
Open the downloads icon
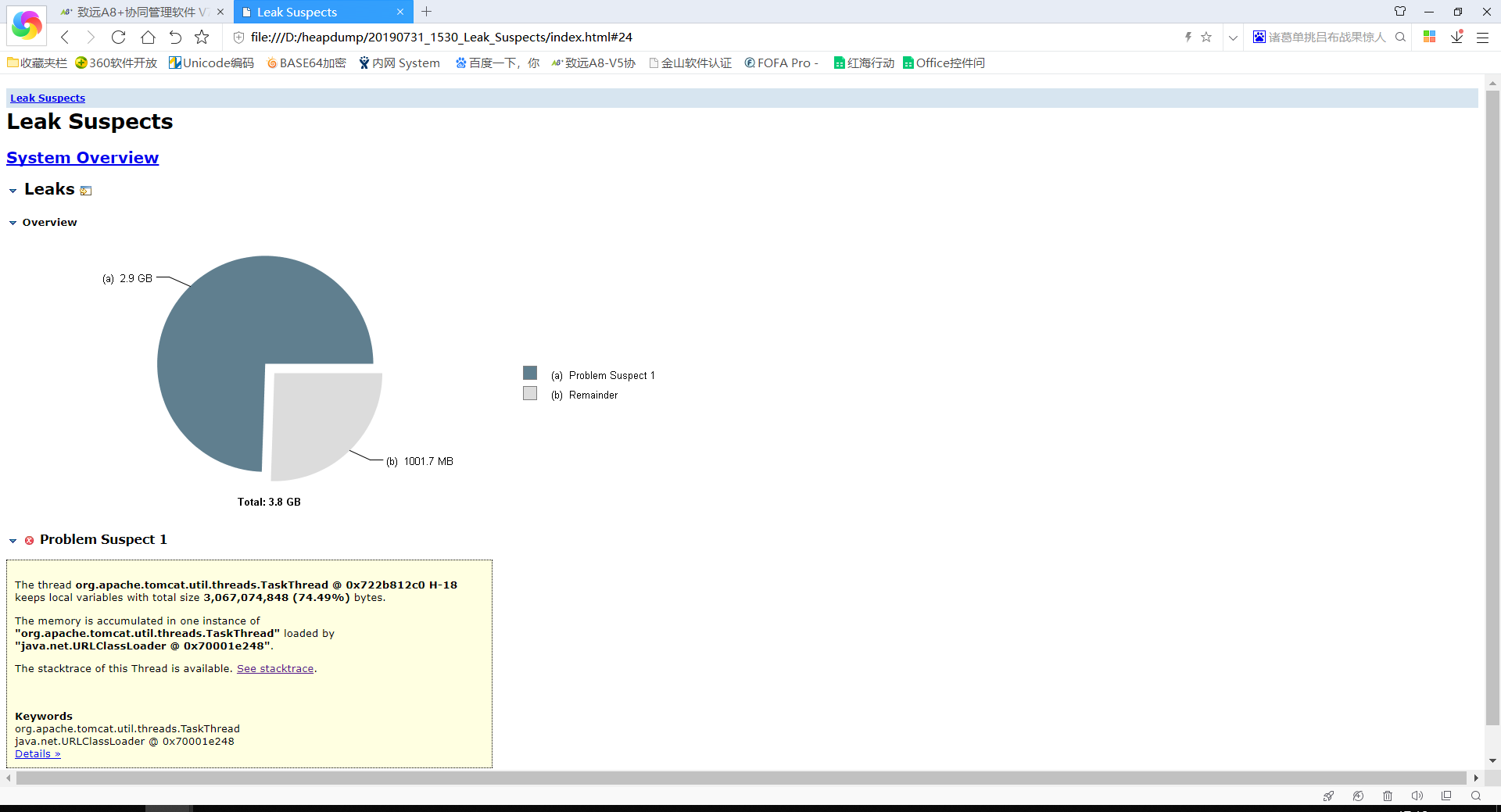click(x=1456, y=37)
